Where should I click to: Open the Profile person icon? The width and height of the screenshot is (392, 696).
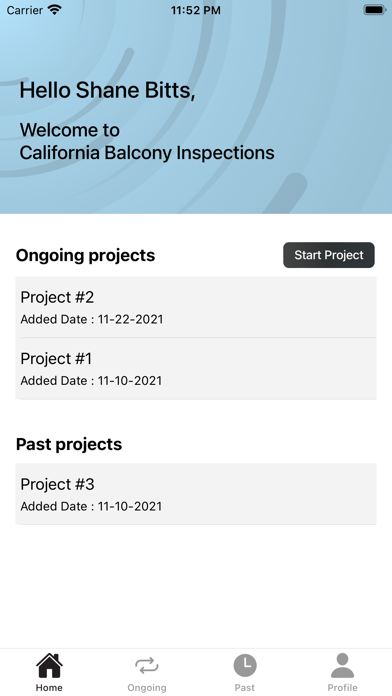[342, 665]
